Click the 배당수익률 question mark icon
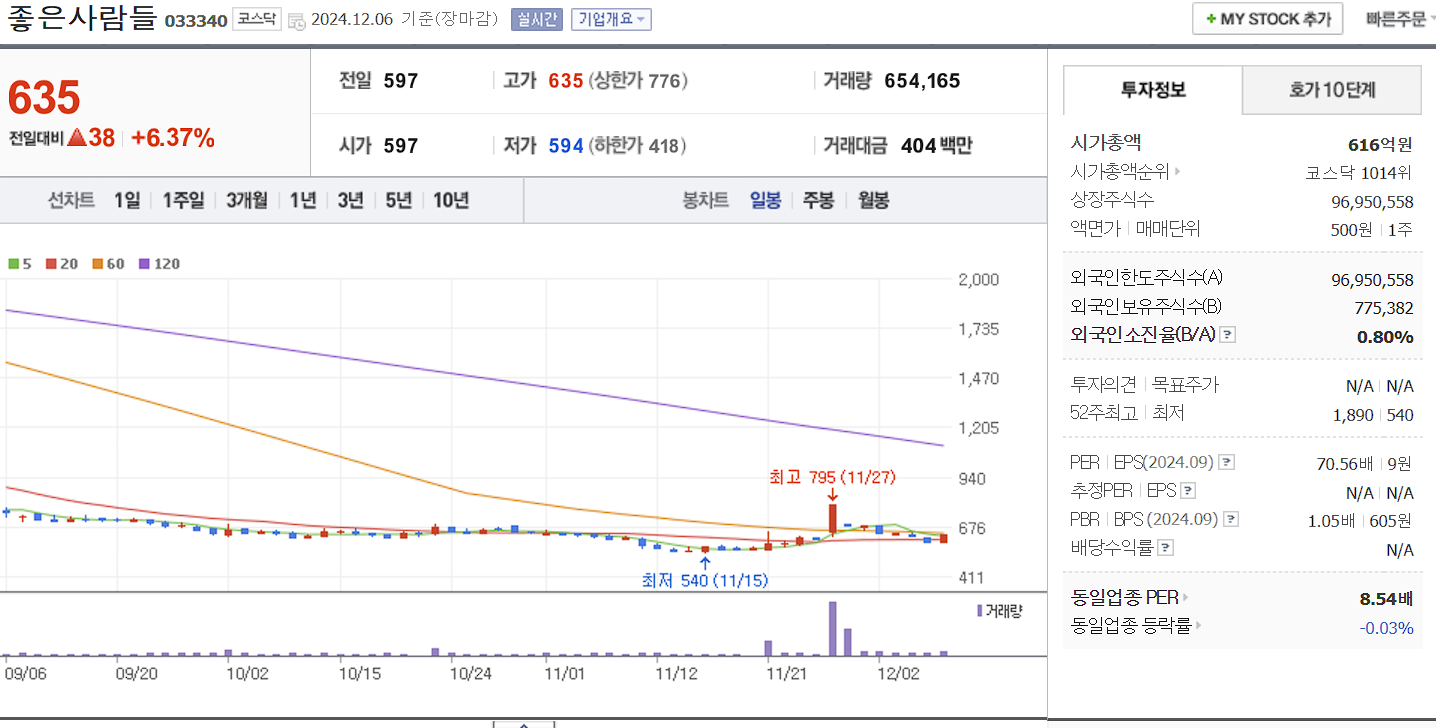1436x728 pixels. click(x=1165, y=545)
